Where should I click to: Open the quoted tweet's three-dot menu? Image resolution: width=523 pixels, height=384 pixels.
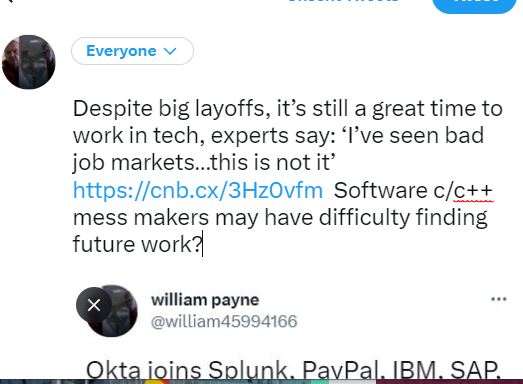[x=499, y=299]
